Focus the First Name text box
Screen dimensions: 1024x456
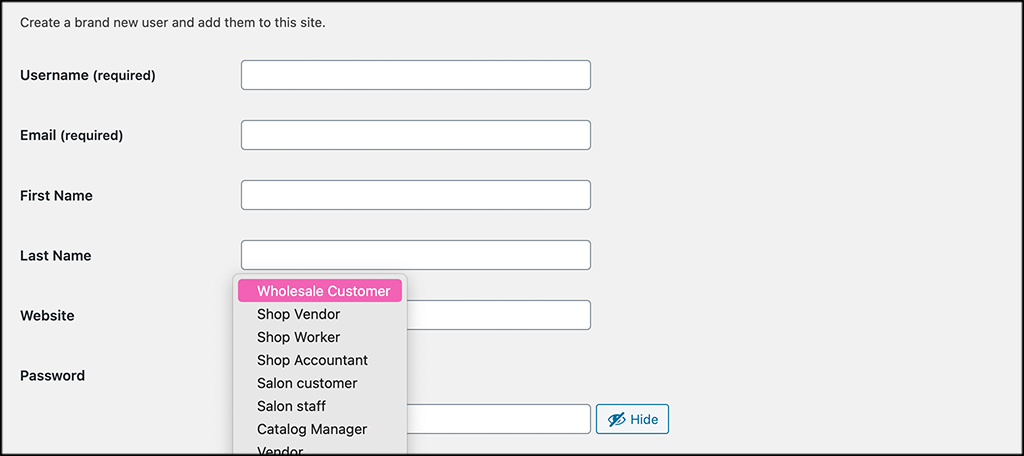(x=416, y=195)
